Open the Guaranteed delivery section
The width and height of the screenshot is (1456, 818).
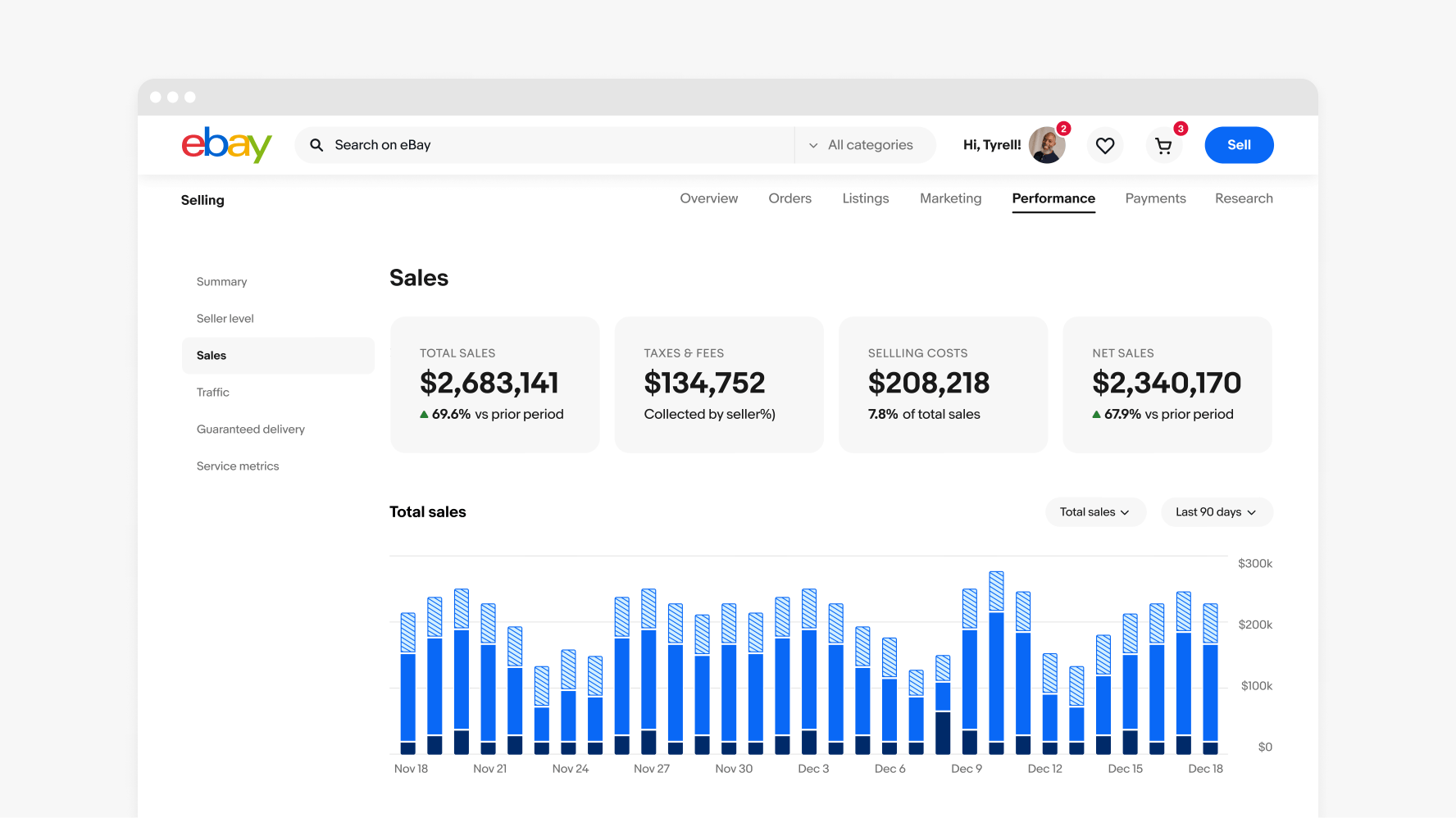[x=250, y=429]
